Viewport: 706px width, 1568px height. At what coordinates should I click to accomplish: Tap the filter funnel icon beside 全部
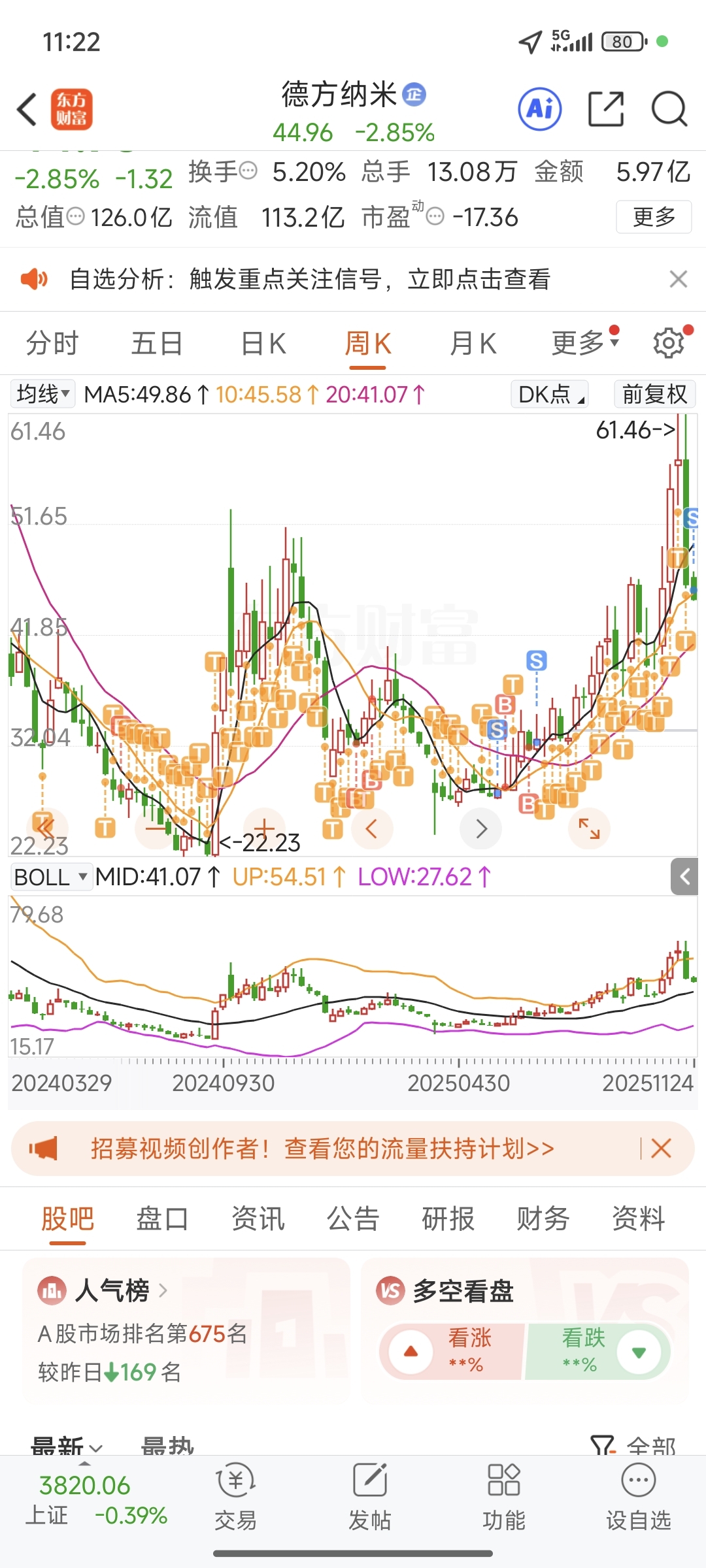[x=603, y=1446]
